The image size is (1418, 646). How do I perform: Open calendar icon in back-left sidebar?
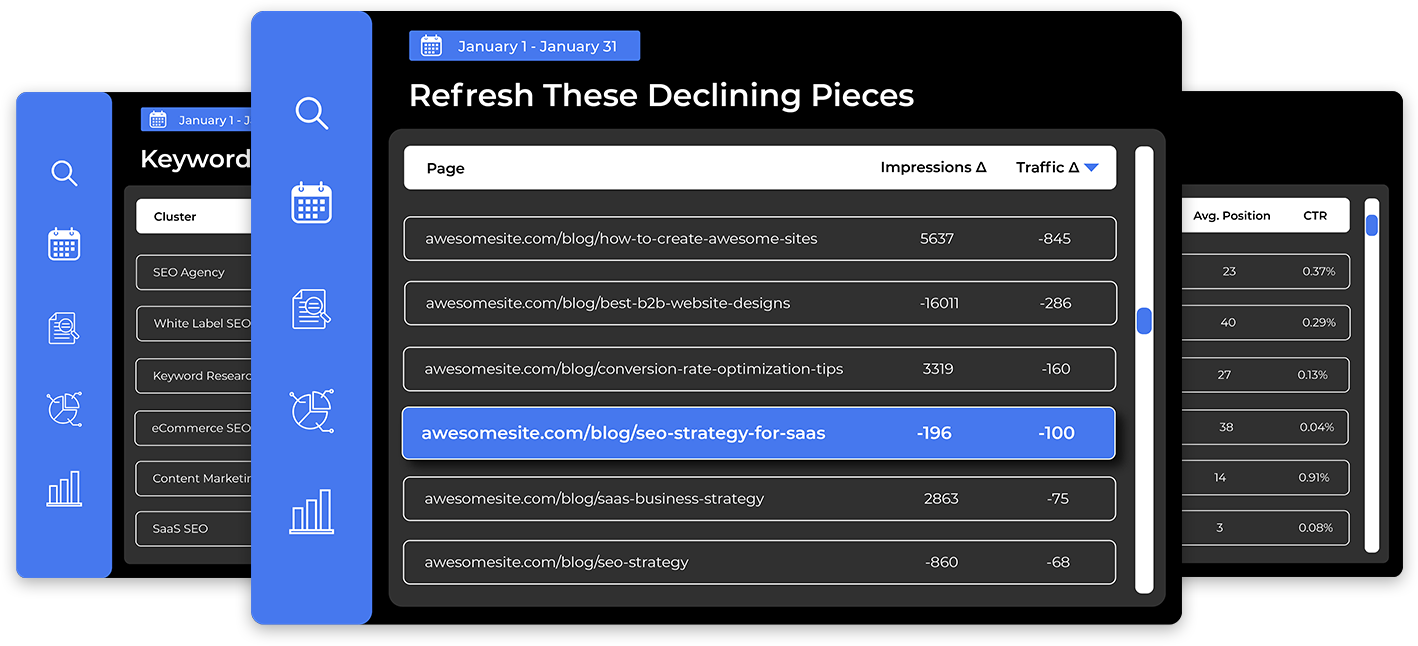coord(64,244)
